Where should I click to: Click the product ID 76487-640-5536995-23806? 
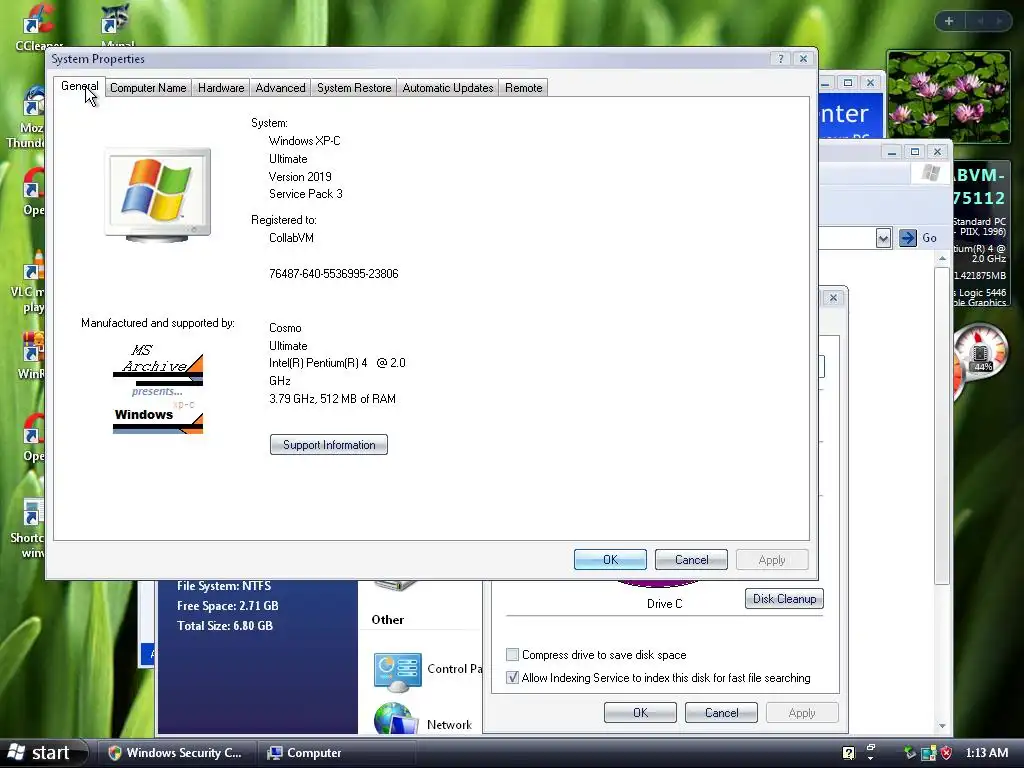click(333, 274)
